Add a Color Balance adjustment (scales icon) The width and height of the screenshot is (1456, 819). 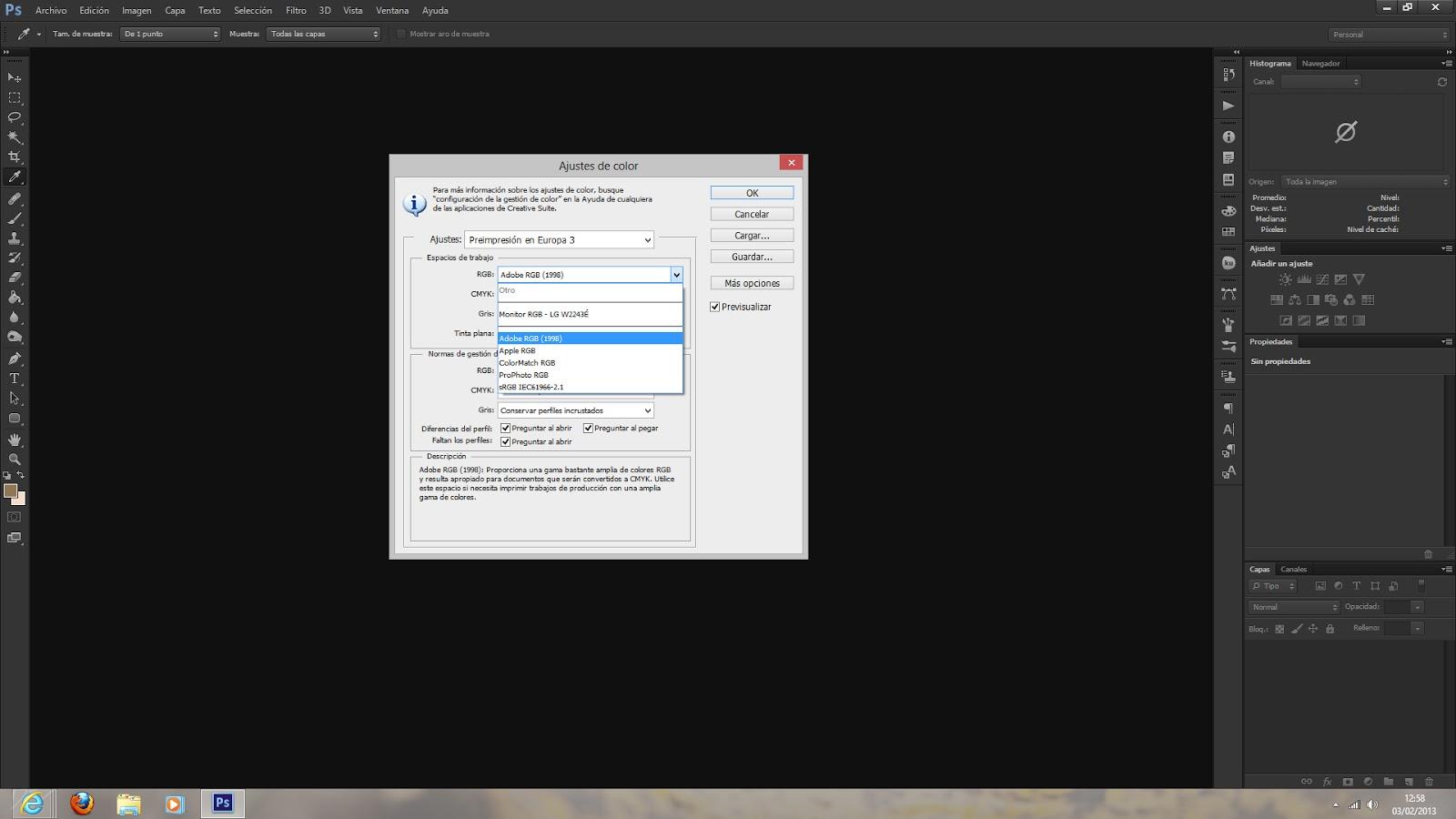point(1294,299)
